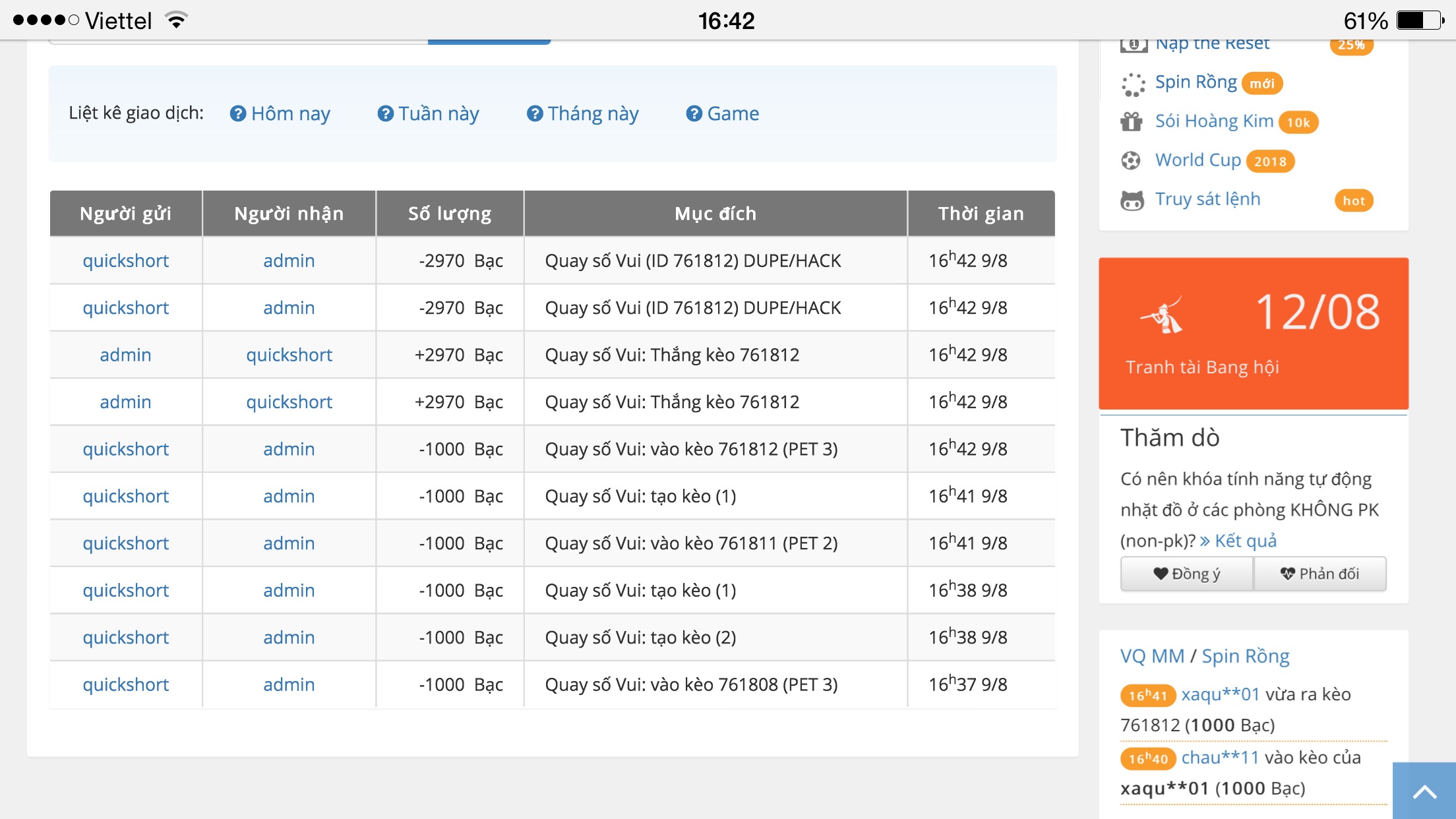
Task: Open VQ MM link
Action: (x=1152, y=657)
